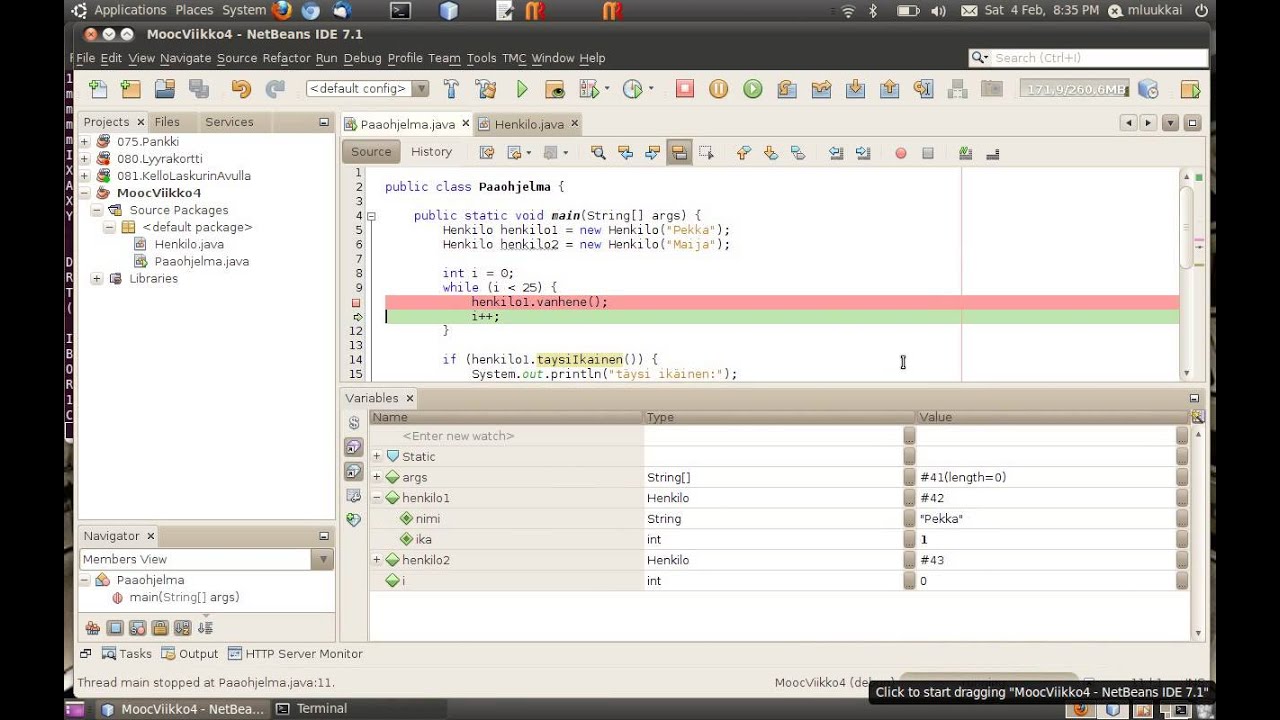Clean and Build with hammer-broom icon

coord(486,89)
